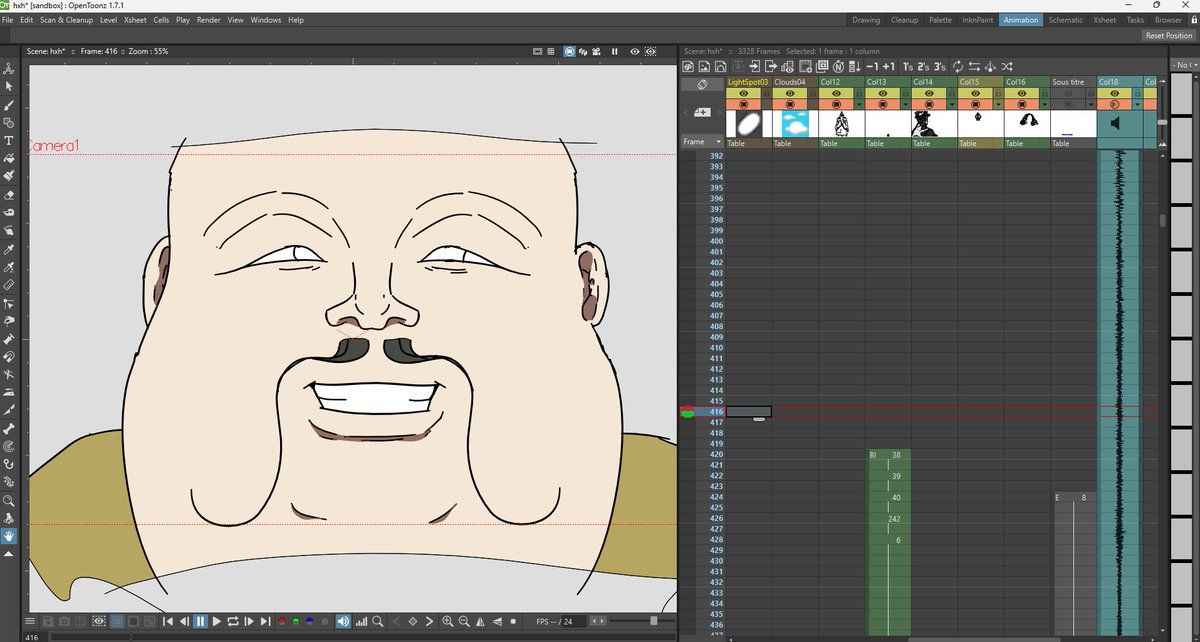This screenshot has width=1200, height=642.
Task: Open the Xsheet menu
Action: (x=135, y=20)
